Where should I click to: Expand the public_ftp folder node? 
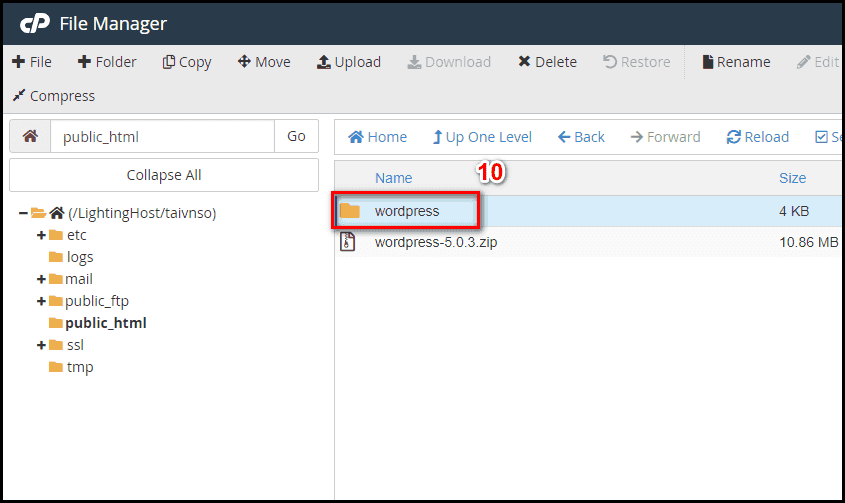pos(41,301)
